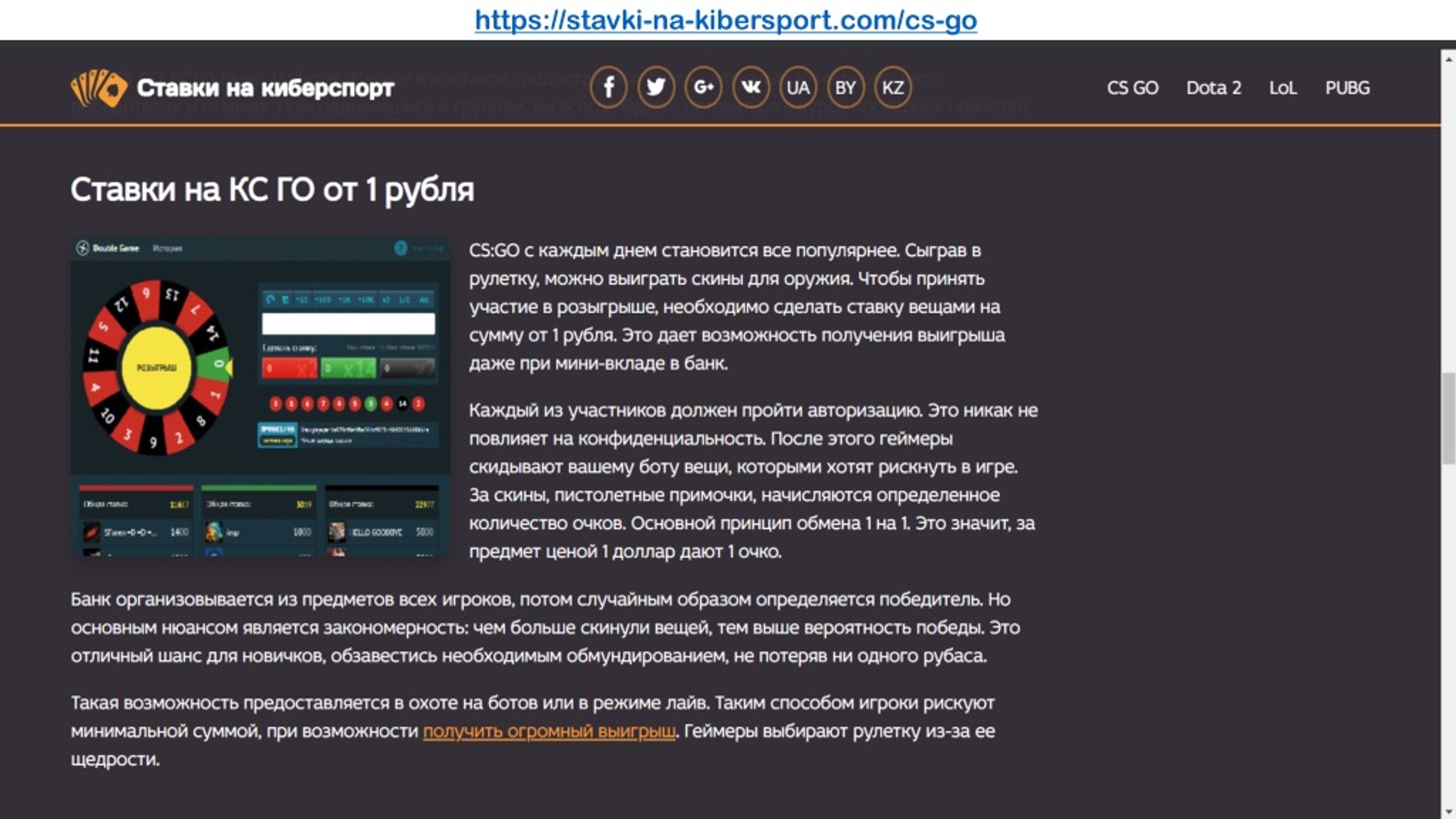Click the 'Ставки на КС ГО от 1 рубля' heading
The image size is (1456, 819).
coord(272,190)
